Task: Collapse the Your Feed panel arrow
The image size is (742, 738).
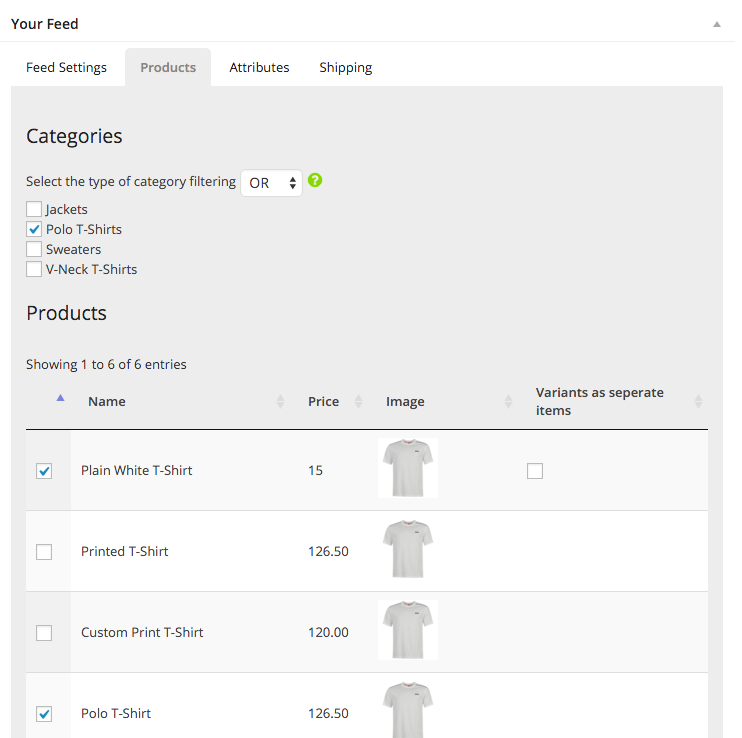Action: click(716, 24)
